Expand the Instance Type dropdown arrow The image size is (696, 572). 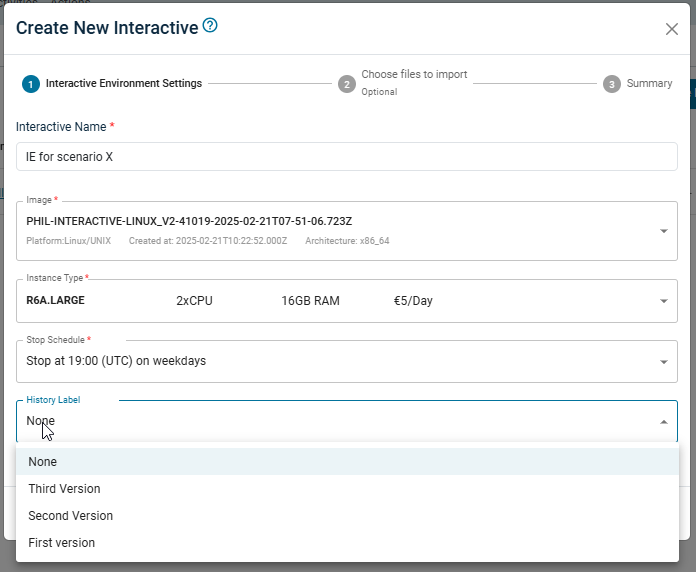664,301
